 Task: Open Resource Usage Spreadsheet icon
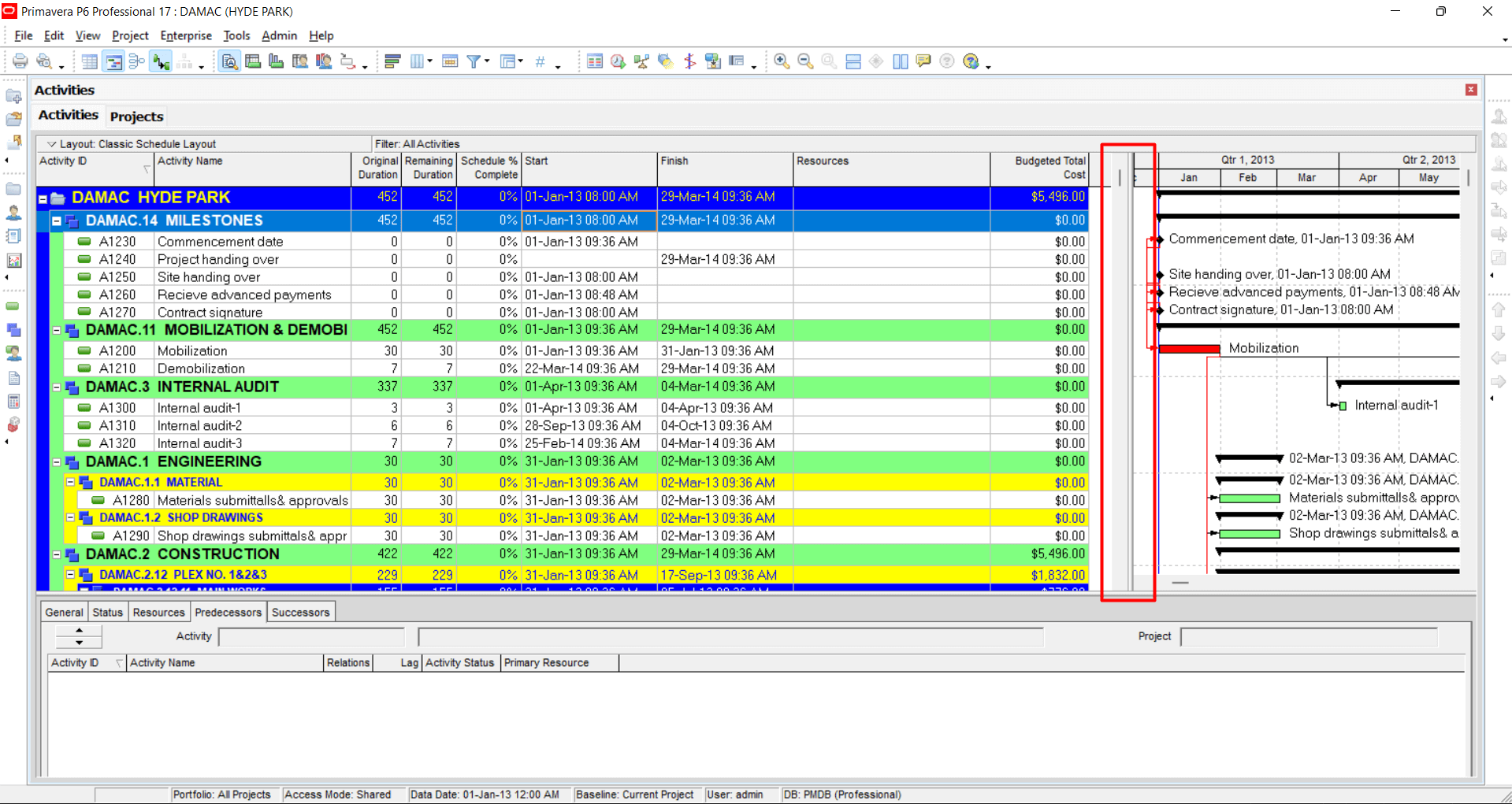300,61
